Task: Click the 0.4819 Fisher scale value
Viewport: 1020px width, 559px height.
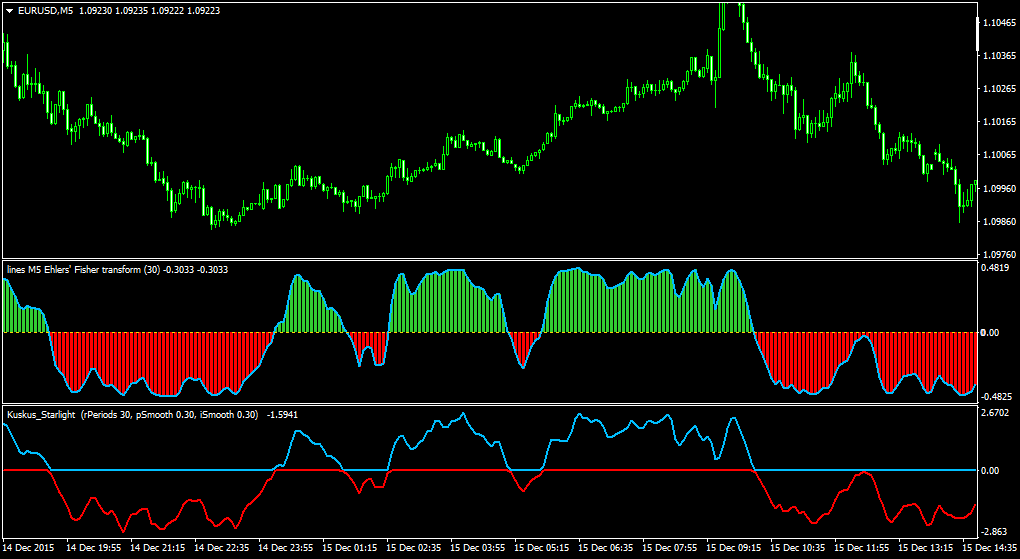Action: 995,267
